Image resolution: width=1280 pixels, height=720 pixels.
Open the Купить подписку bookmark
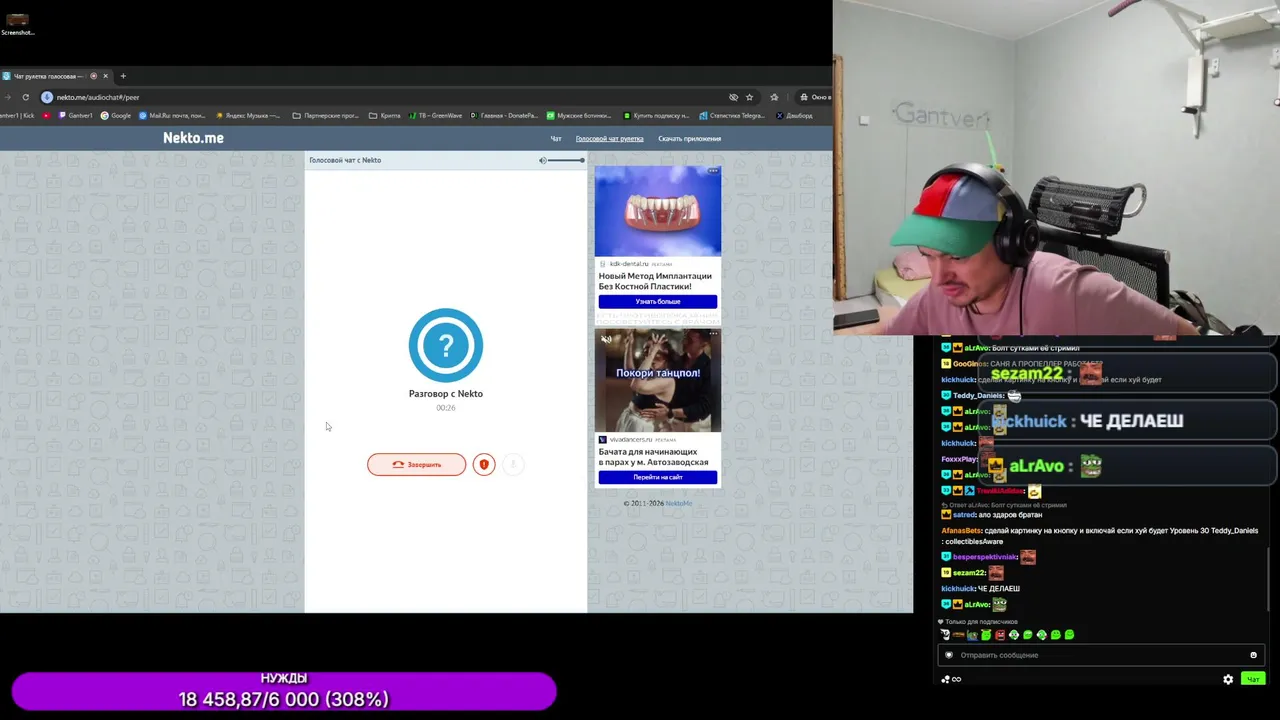[655, 115]
